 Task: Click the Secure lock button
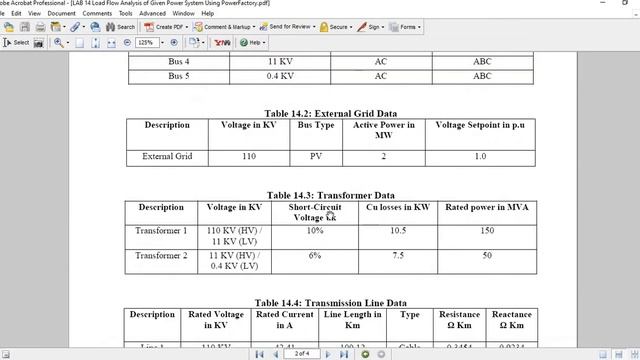[333, 27]
